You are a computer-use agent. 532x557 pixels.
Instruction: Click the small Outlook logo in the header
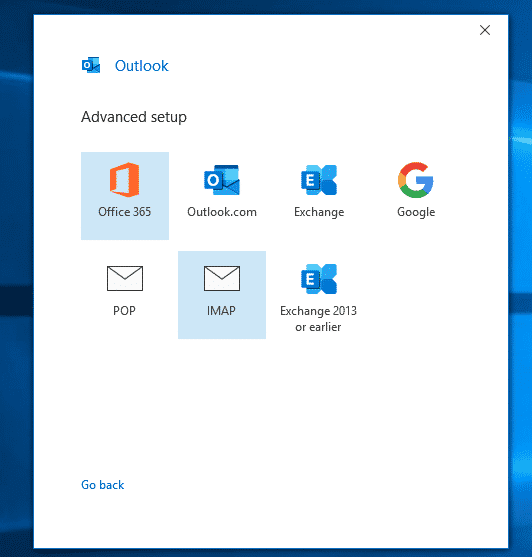click(x=91, y=65)
